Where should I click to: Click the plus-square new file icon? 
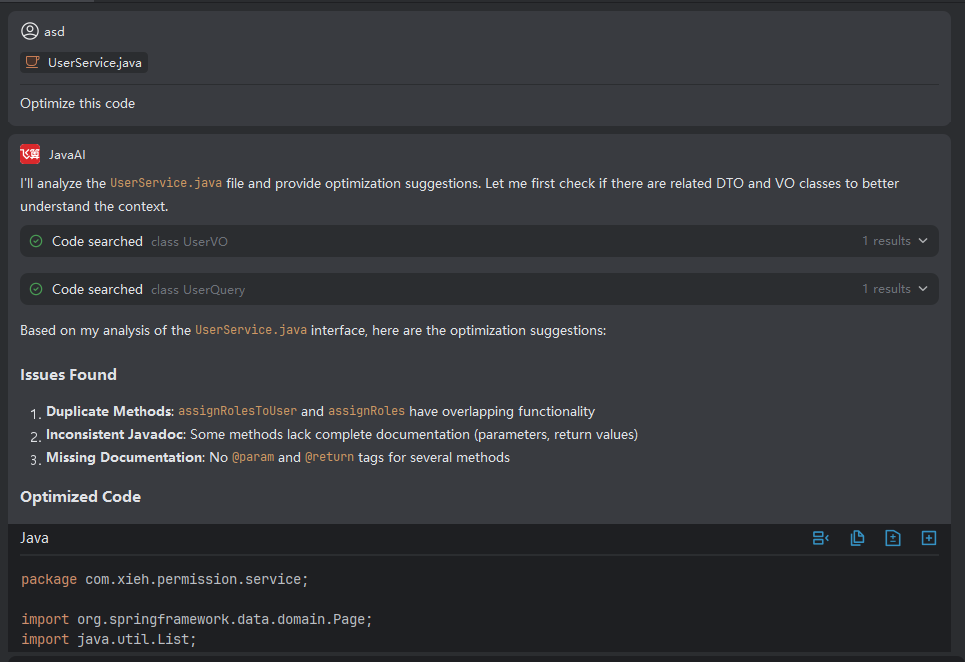pos(929,538)
